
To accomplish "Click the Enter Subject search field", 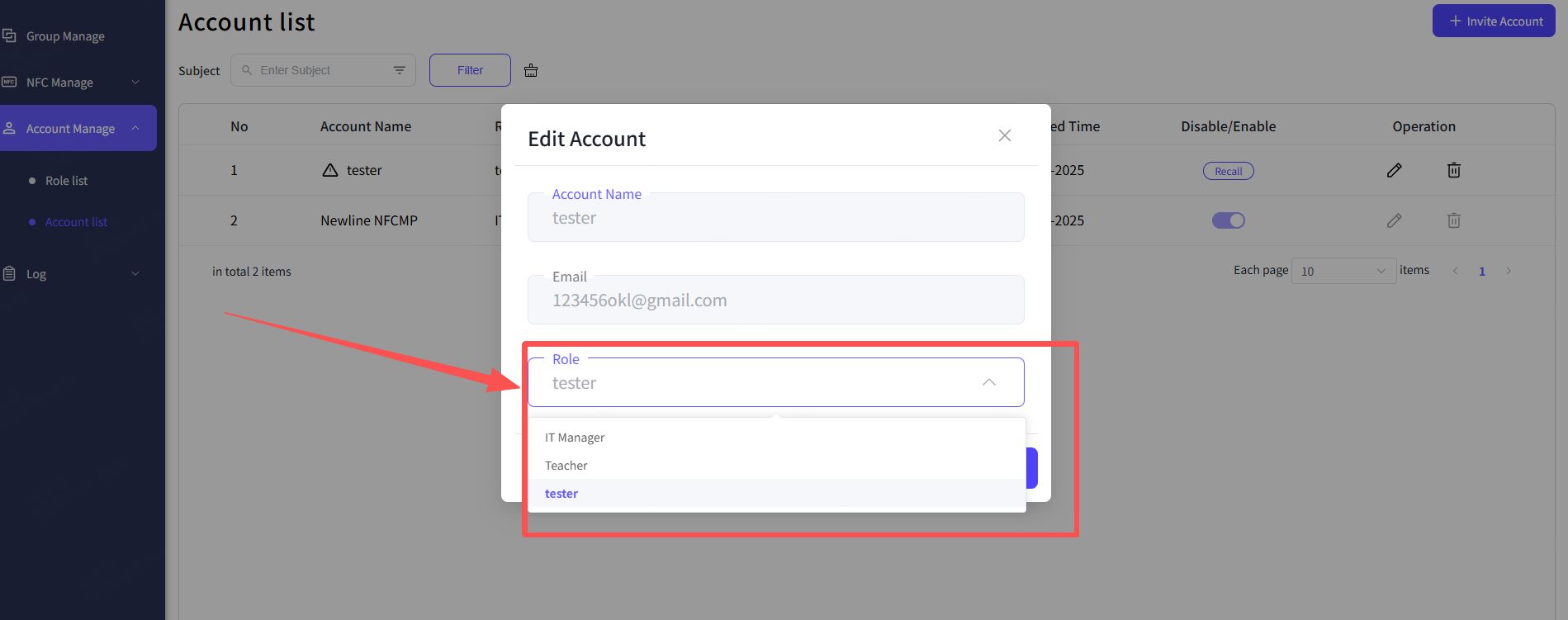I will pos(322,70).
